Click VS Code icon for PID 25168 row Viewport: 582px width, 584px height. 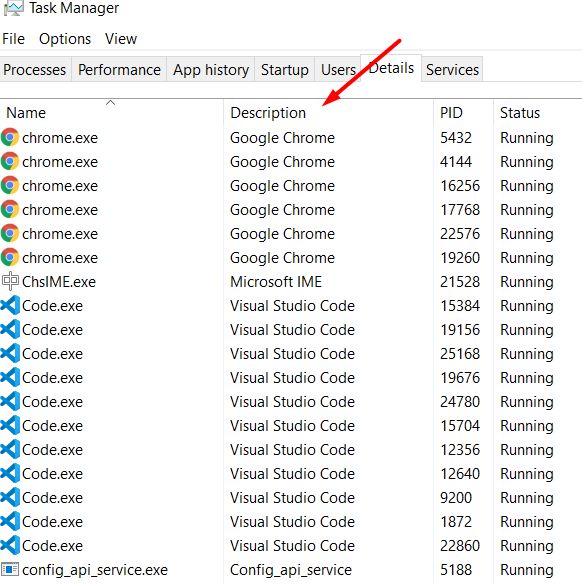click(10, 354)
